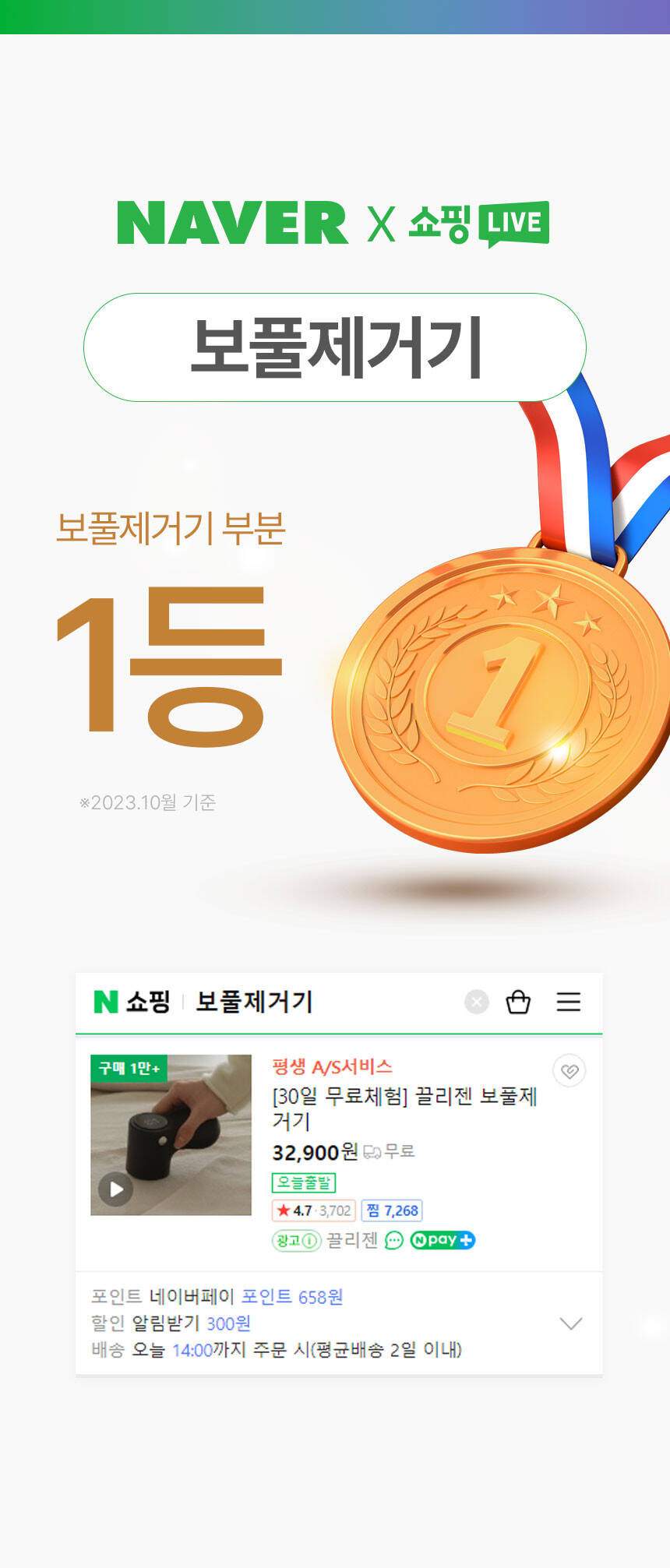The image size is (670, 1568).
Task: Click the 찜 7,268 badge
Action: click(391, 1210)
